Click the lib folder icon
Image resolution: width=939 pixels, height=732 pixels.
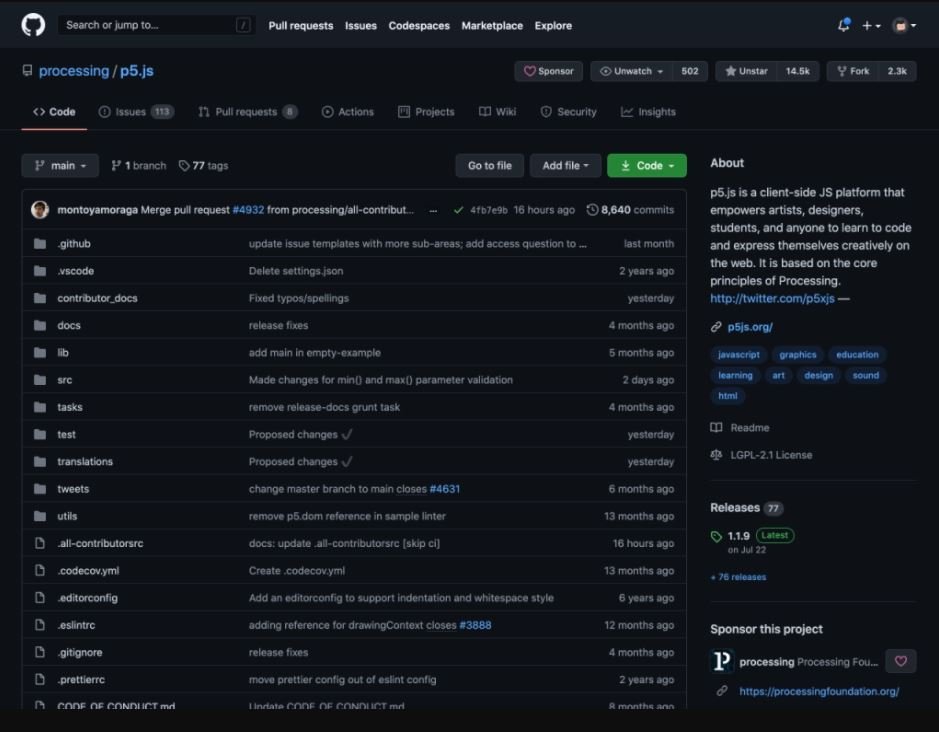point(40,353)
